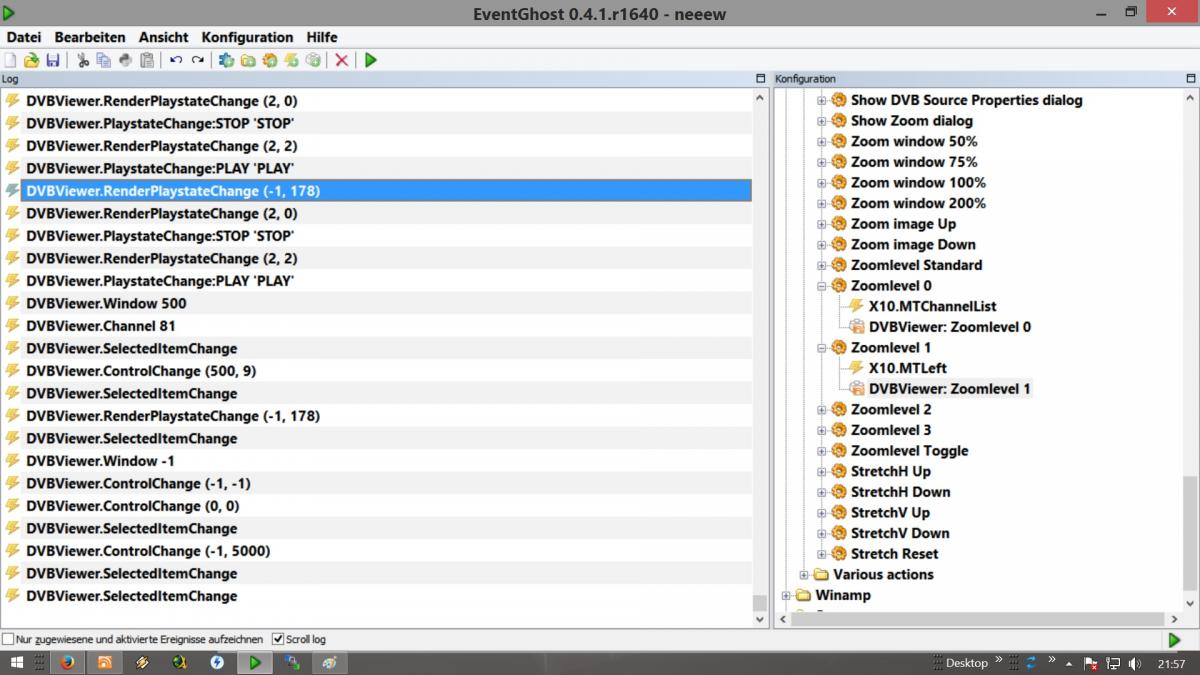
Task: Open the Konfiguration menu
Action: point(247,37)
